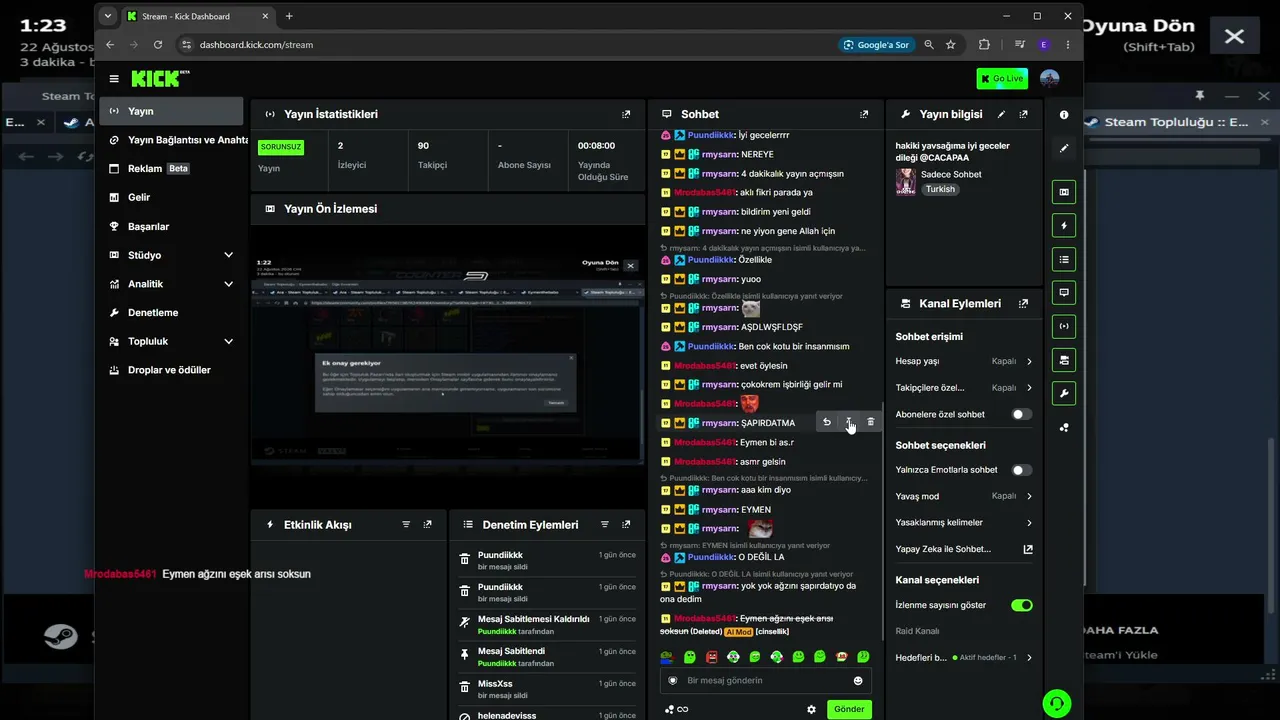
Task: Open Başarılar in the sidebar
Action: (171, 227)
